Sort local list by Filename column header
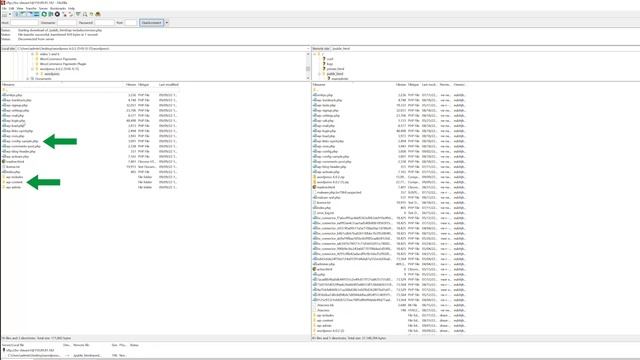 pyautogui.click(x=8, y=84)
